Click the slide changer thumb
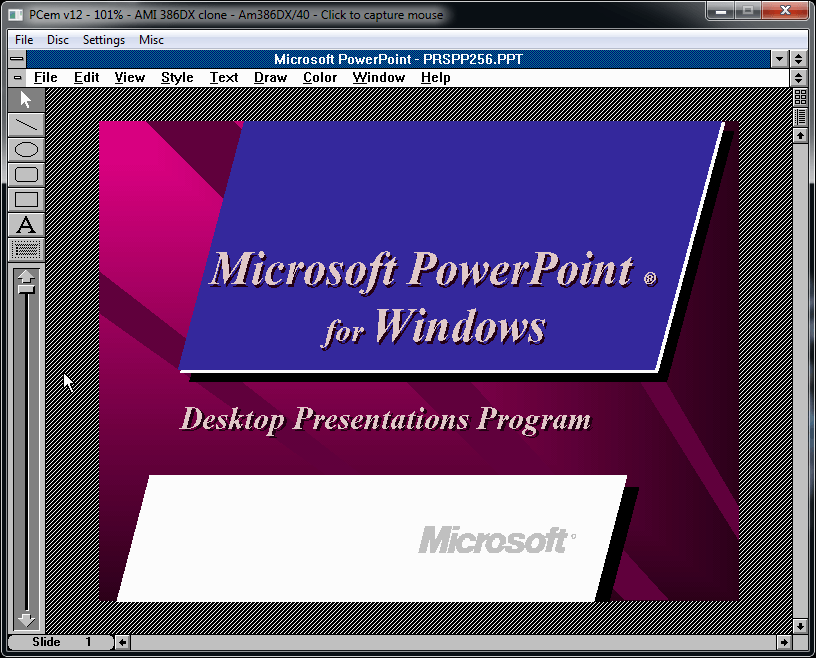Viewport: 816px width, 658px height. 26,289
